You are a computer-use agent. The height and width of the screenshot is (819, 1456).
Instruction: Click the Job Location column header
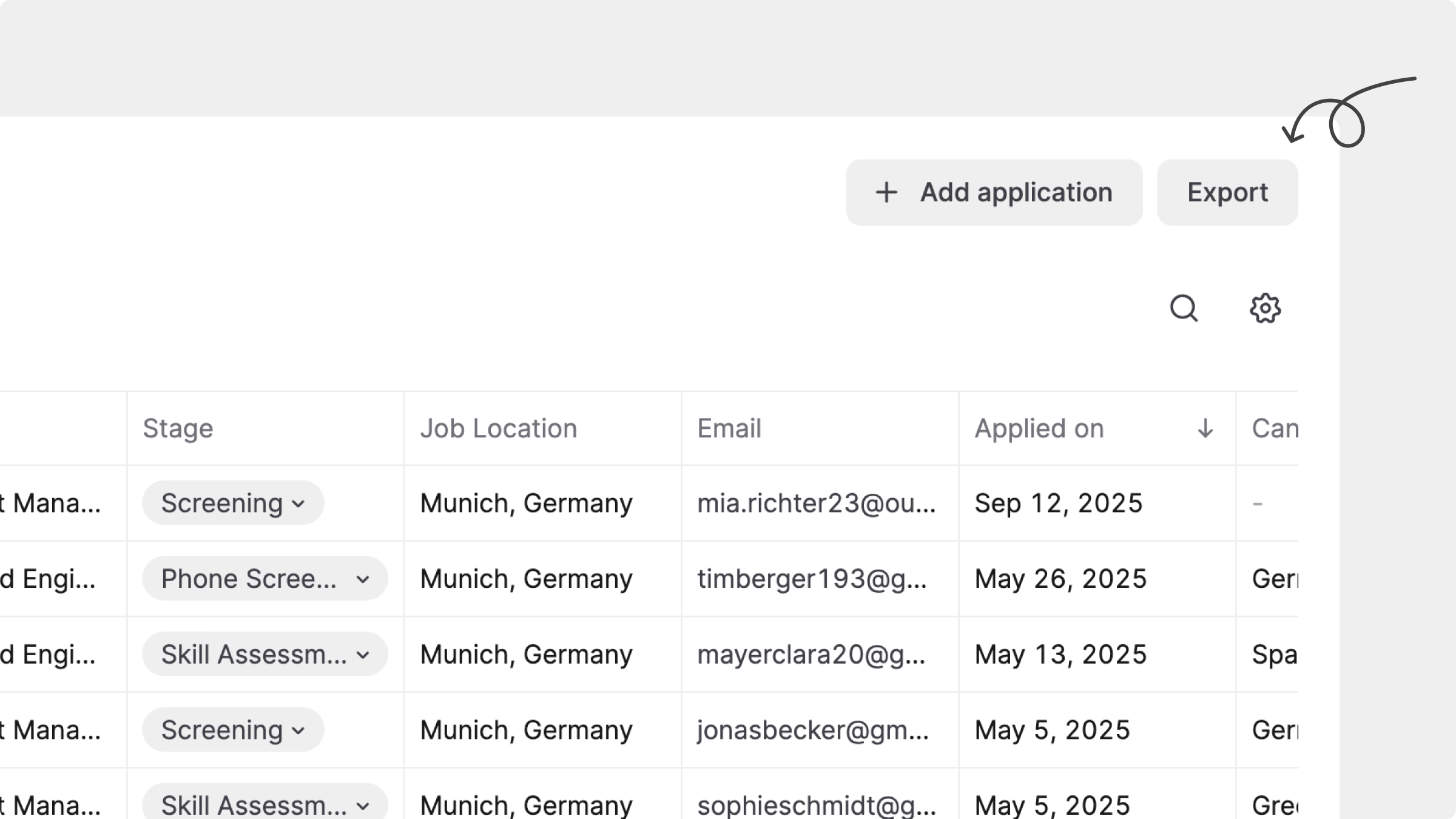click(498, 428)
